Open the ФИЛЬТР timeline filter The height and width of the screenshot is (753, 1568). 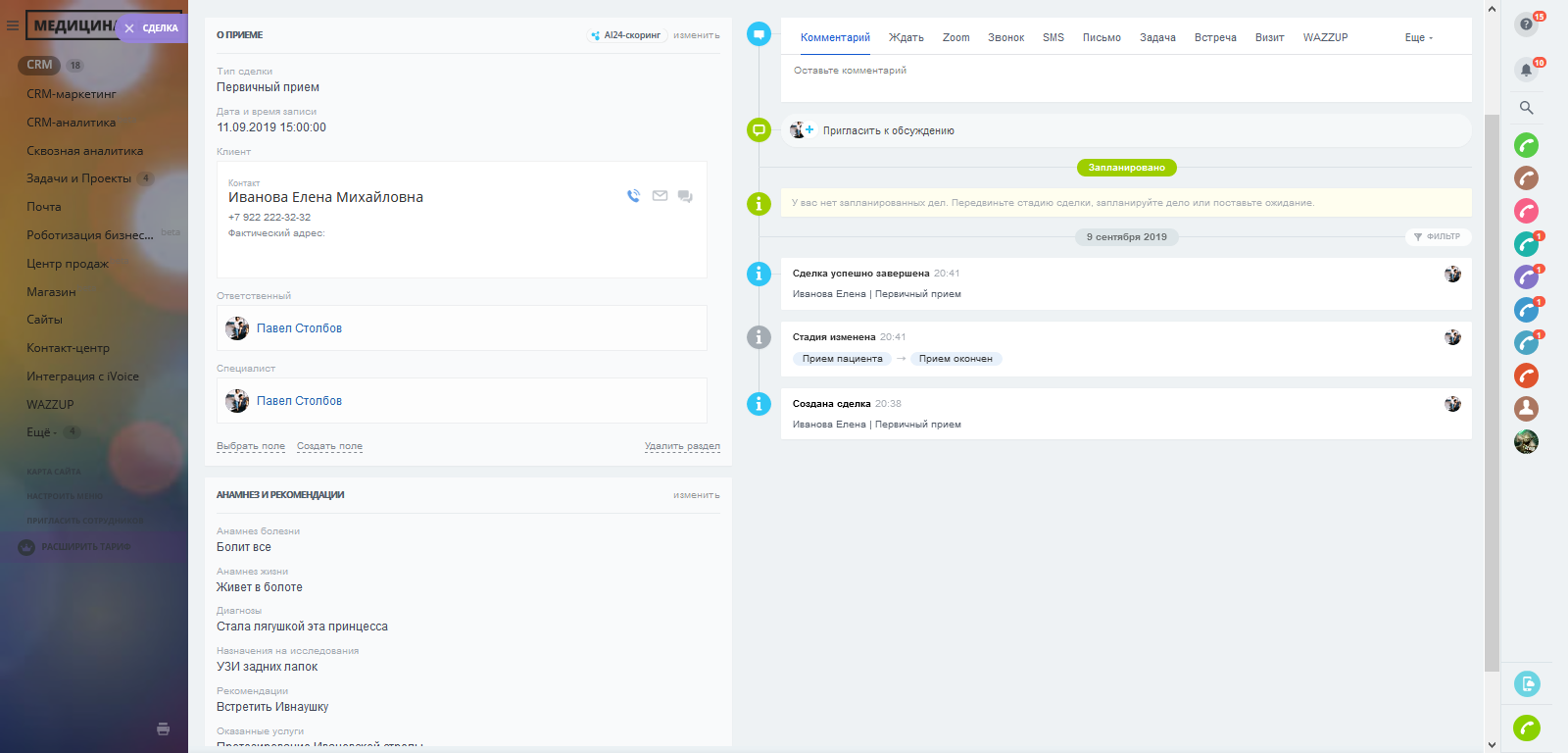click(x=1437, y=236)
